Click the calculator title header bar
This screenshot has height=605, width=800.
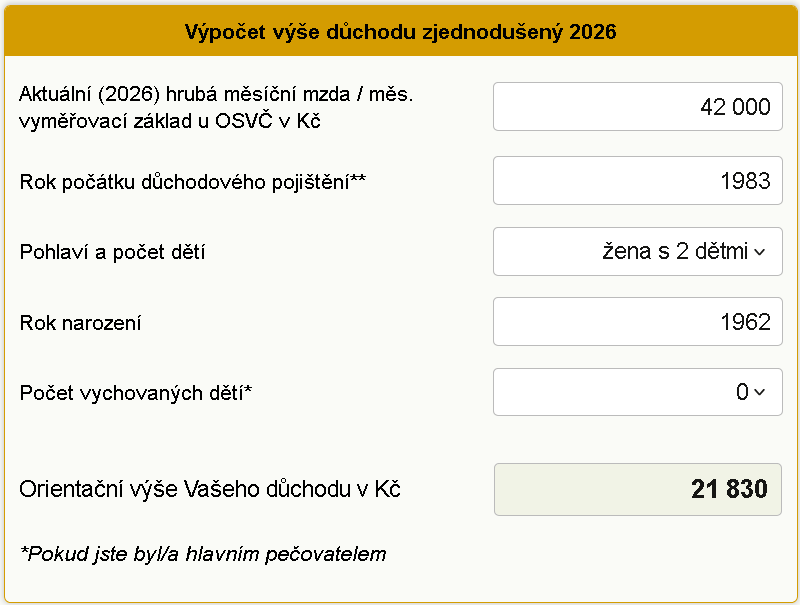(400, 31)
